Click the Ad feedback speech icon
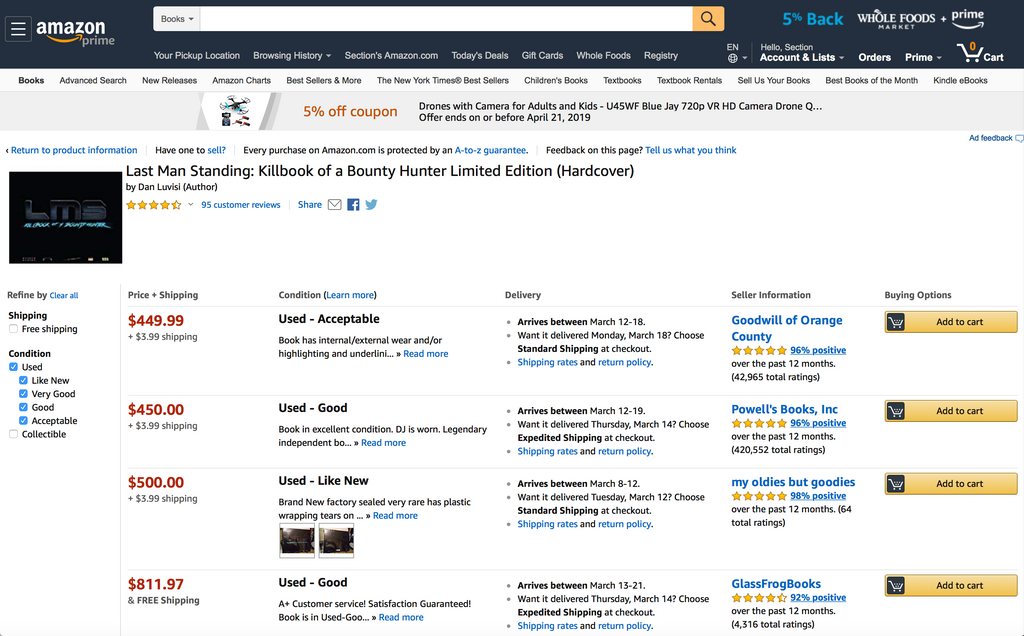Screen dimensions: 1024x636 (x=1019, y=138)
